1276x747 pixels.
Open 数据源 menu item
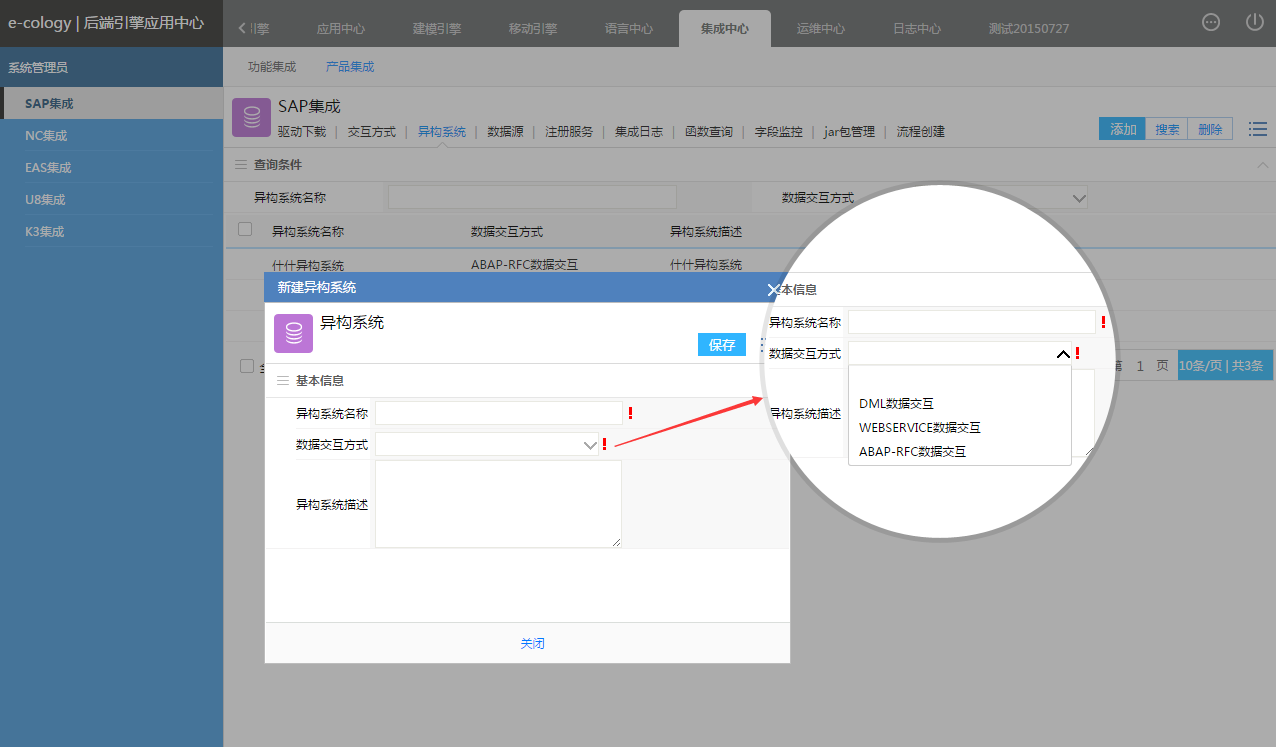tap(506, 132)
